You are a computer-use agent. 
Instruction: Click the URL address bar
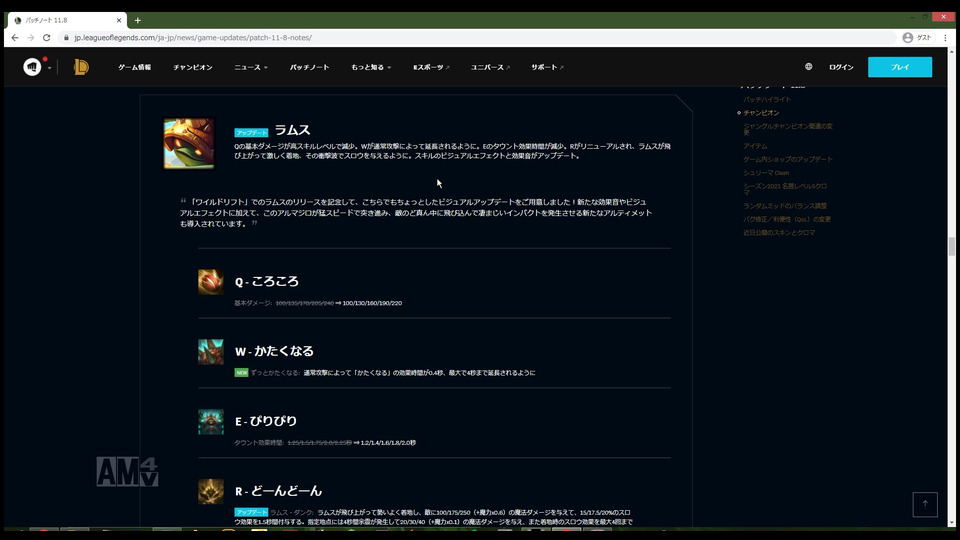coord(478,37)
